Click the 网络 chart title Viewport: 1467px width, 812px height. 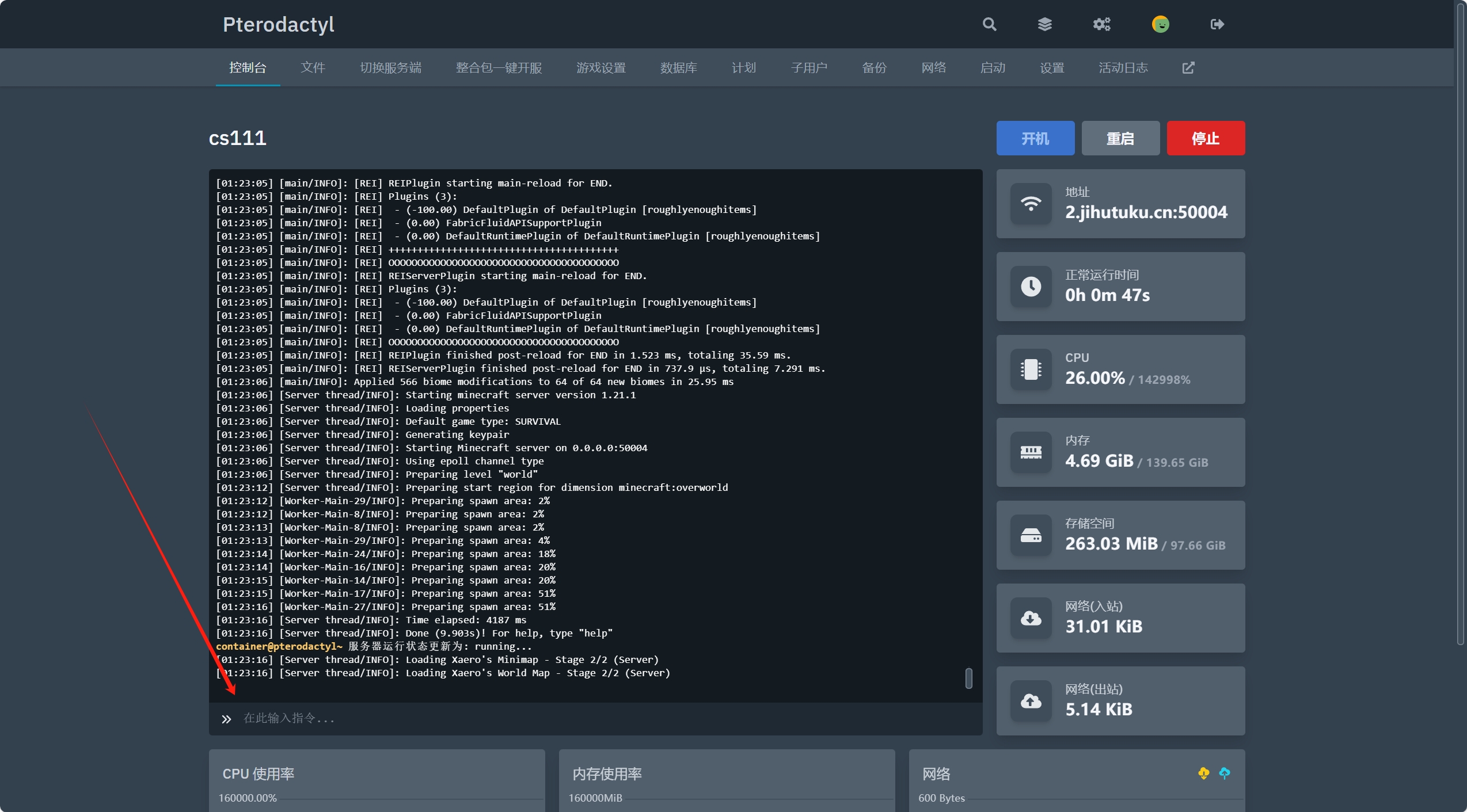tap(936, 774)
